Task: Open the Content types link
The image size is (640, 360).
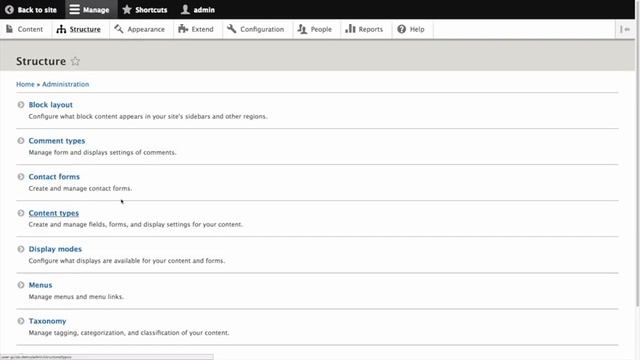Action: point(53,213)
